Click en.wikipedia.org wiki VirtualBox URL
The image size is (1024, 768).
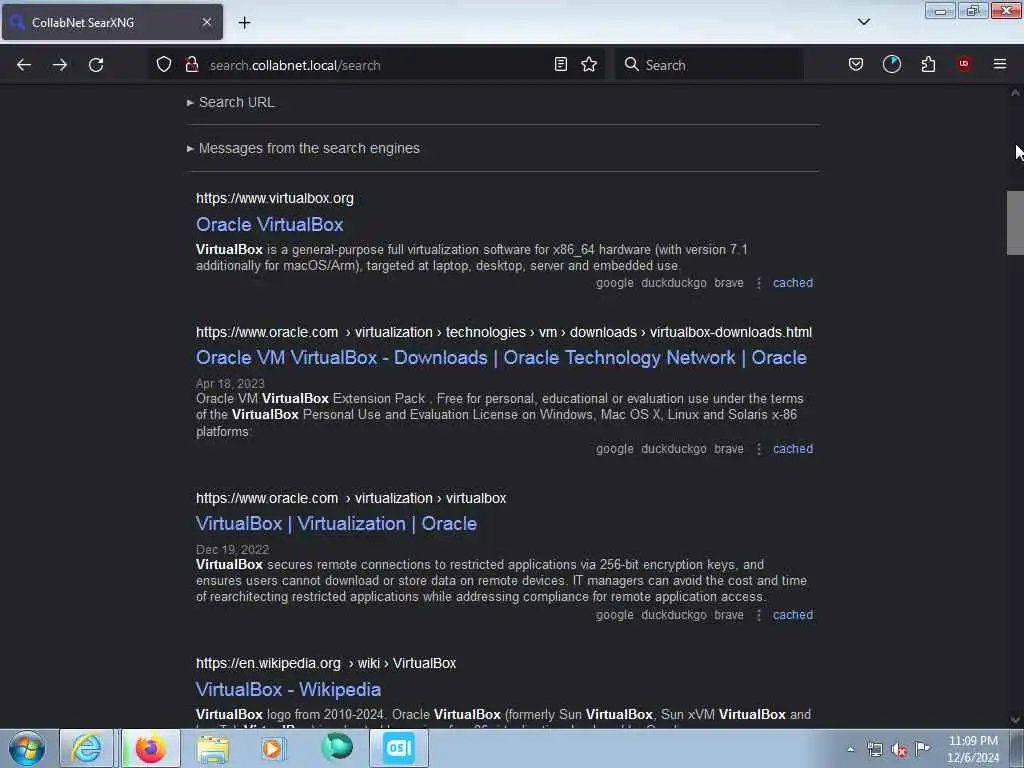tap(326, 664)
